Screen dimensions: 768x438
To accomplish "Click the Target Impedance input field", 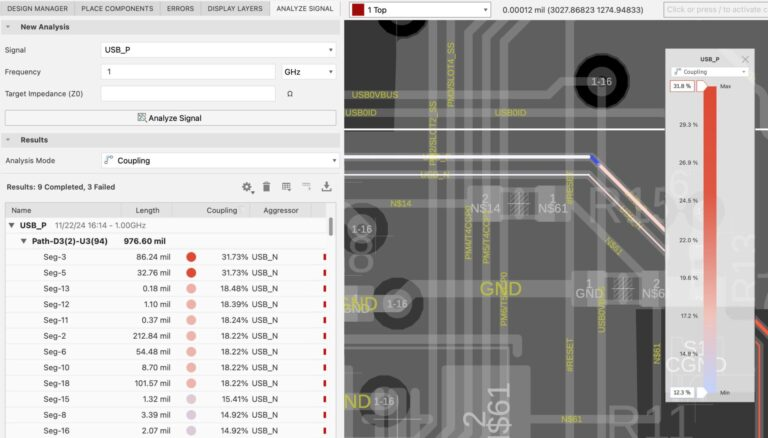I will [x=188, y=94].
